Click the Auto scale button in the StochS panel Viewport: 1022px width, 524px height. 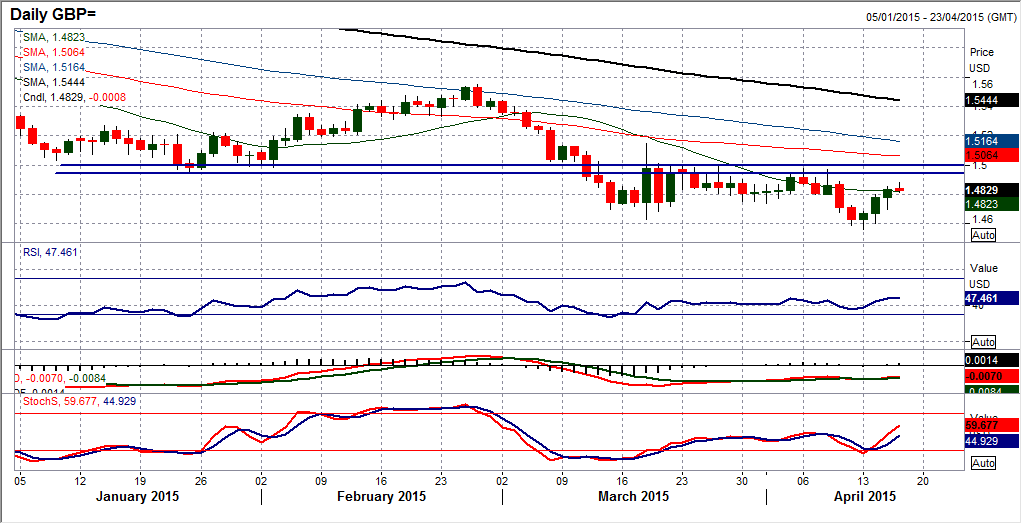984,463
